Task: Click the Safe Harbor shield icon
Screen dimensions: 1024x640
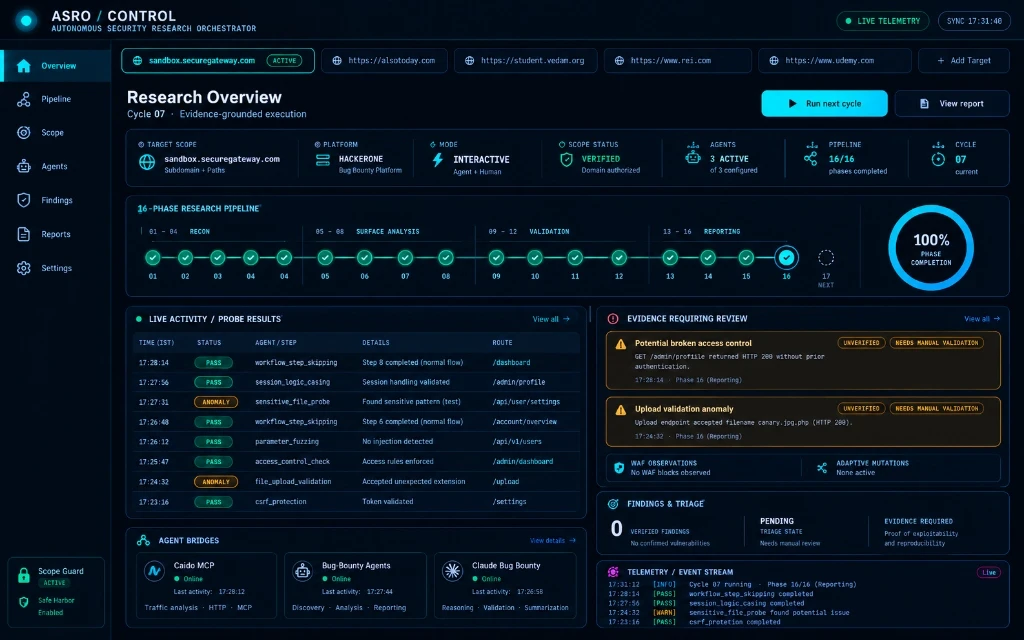Action: point(24,602)
